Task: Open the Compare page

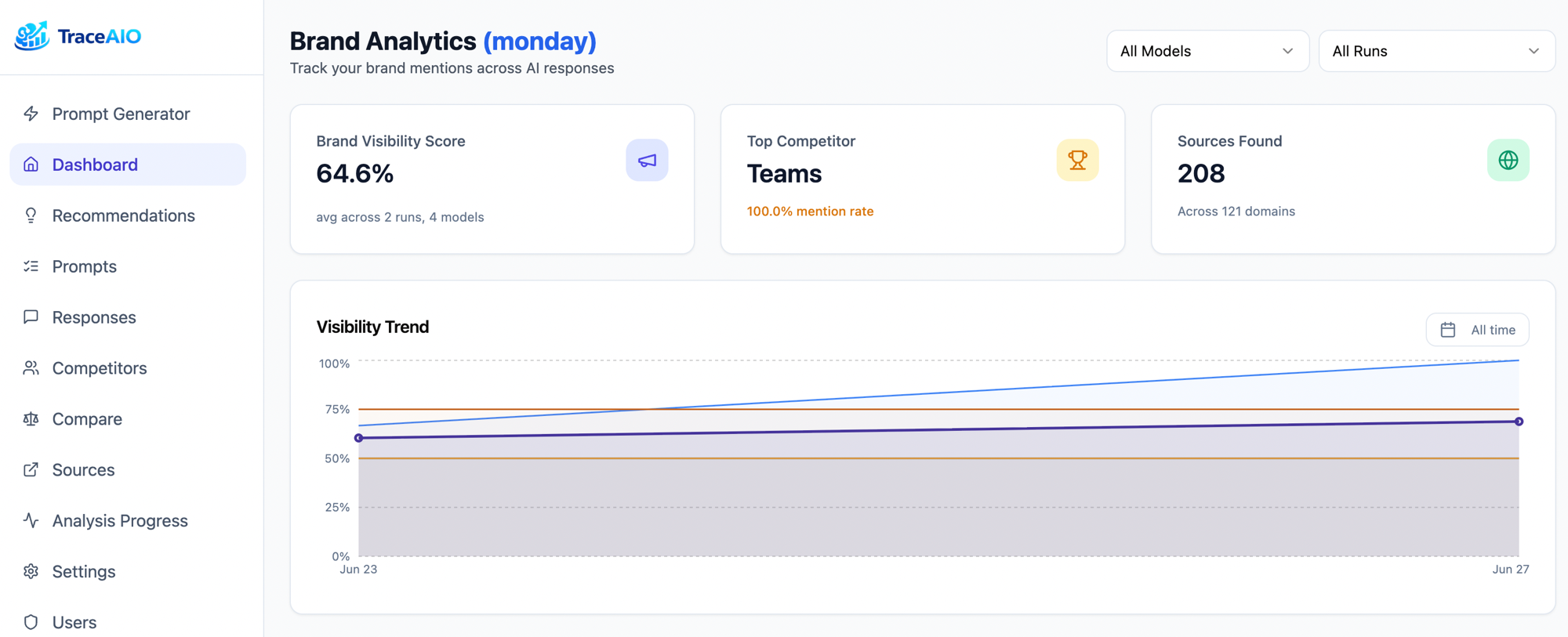Action: pyautogui.click(x=128, y=419)
